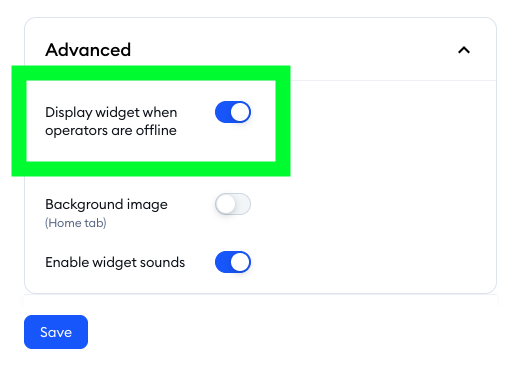The width and height of the screenshot is (516, 365).
Task: Select the 'Enable widget sounds' label text
Action: pos(115,262)
